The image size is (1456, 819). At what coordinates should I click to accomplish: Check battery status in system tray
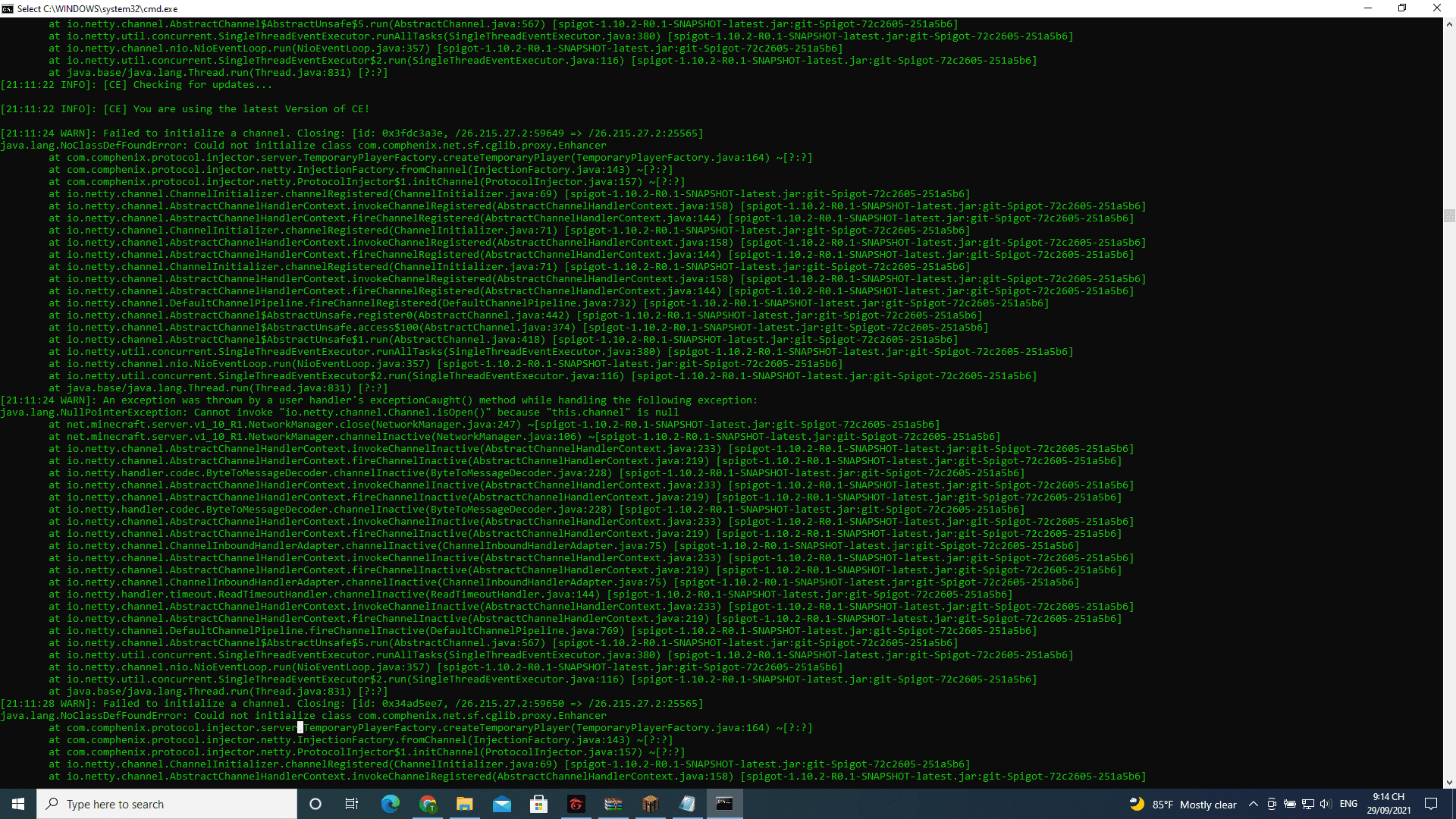(1289, 804)
